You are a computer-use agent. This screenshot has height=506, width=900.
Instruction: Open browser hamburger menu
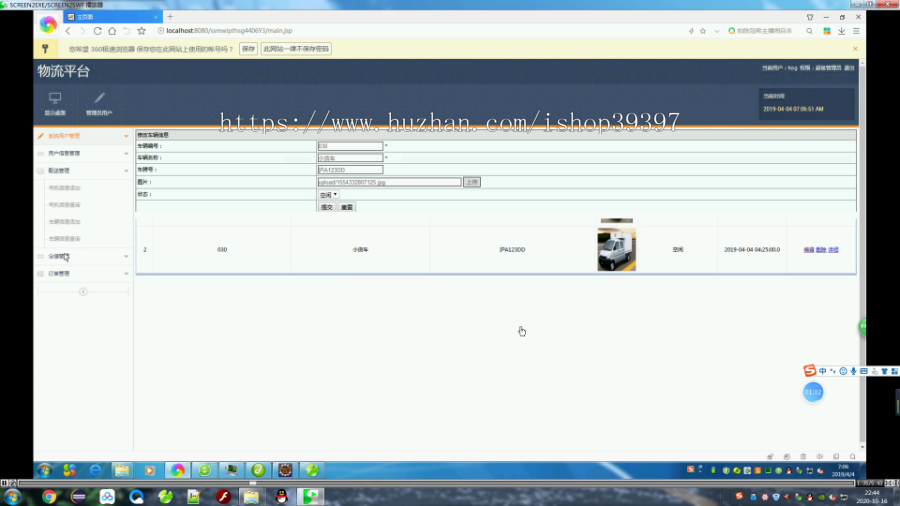click(x=856, y=31)
